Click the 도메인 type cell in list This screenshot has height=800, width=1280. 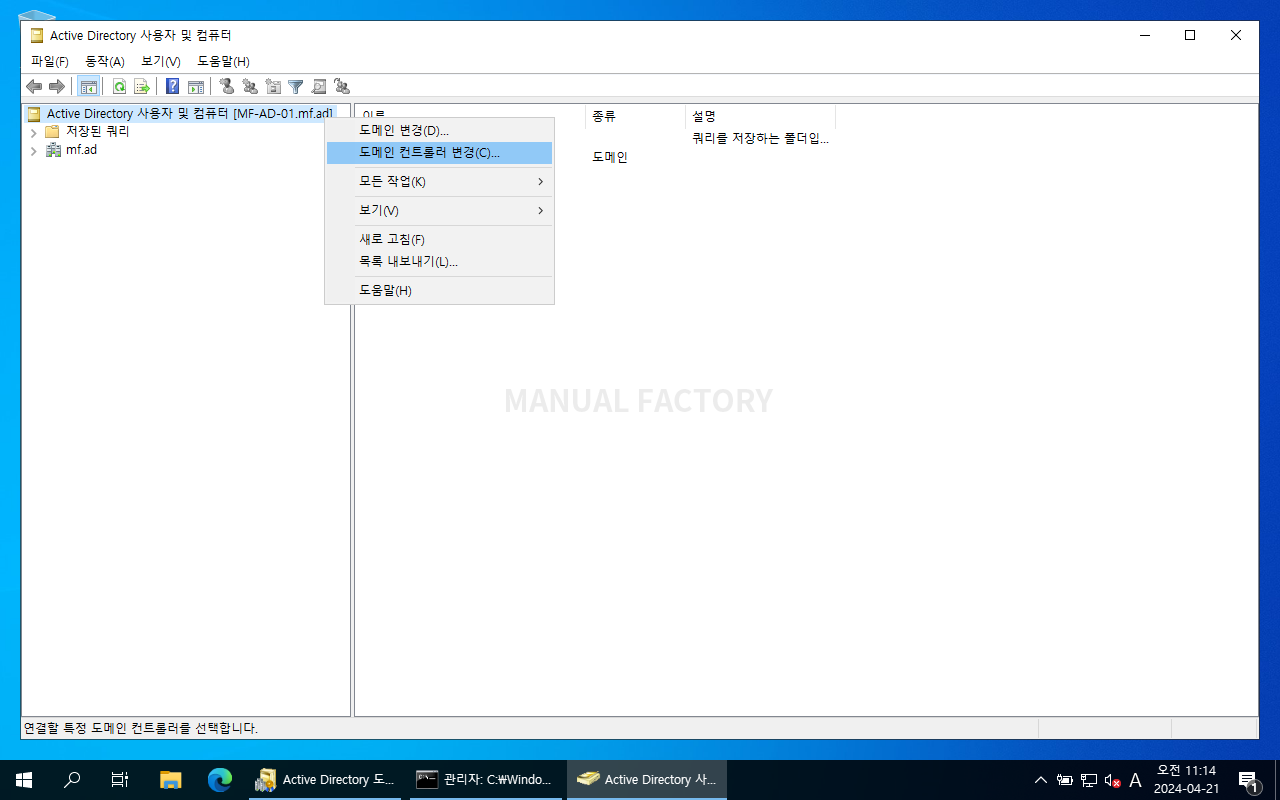(x=610, y=158)
